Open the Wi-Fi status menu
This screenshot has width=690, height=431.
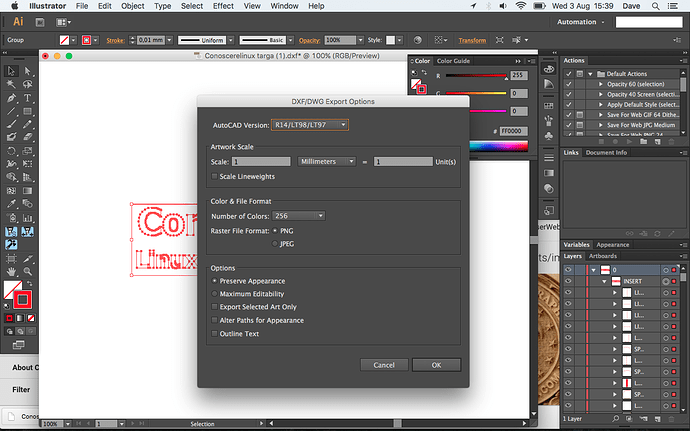521,6
